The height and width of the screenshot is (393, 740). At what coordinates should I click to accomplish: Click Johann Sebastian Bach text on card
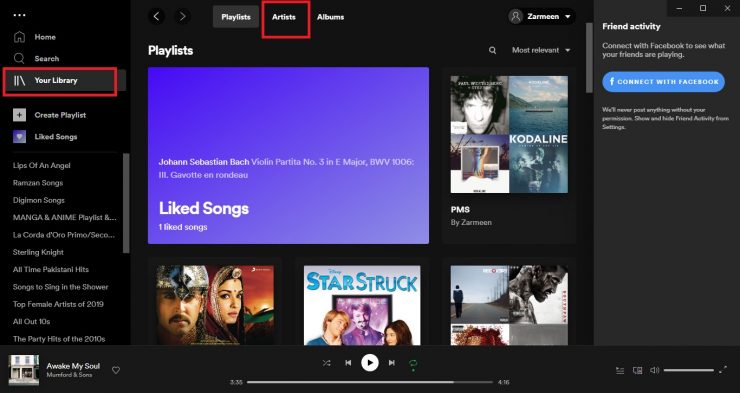pos(204,162)
